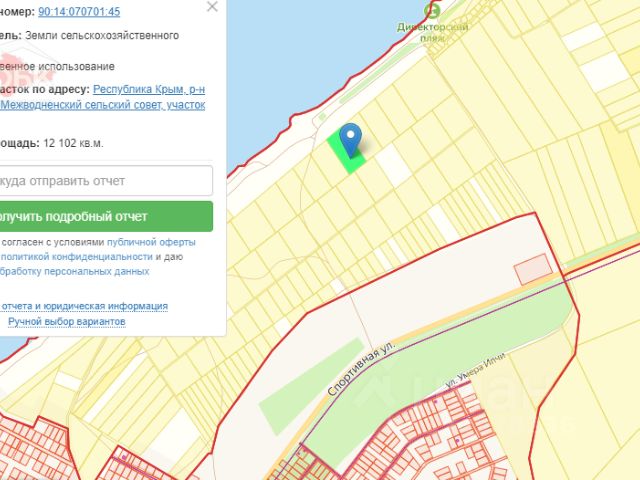640x480 pixels.
Task: Open report and юридическая информация link
Action: (84, 306)
